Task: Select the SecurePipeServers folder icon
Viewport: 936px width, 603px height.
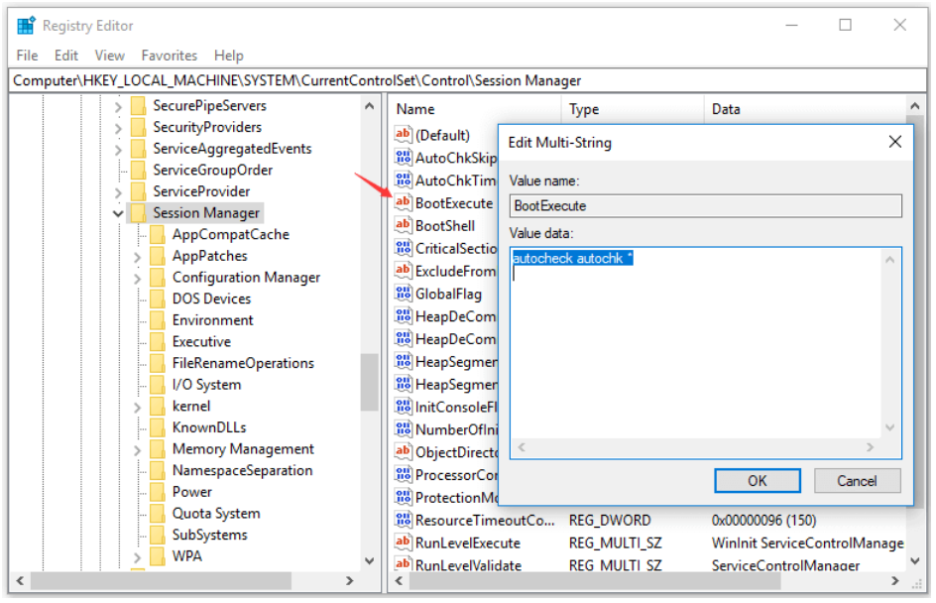Action: pyautogui.click(x=138, y=106)
